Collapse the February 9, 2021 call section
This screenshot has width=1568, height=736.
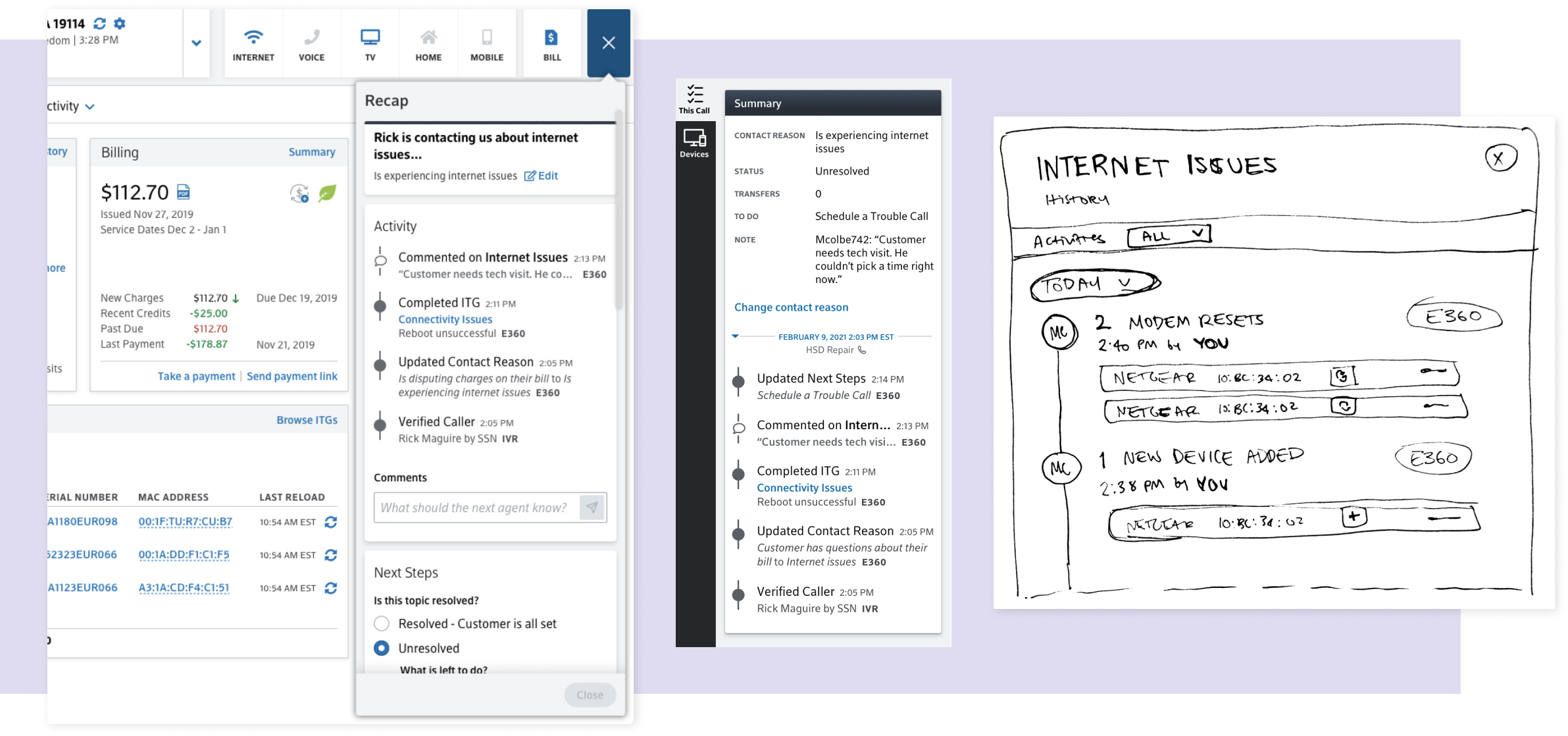click(735, 336)
